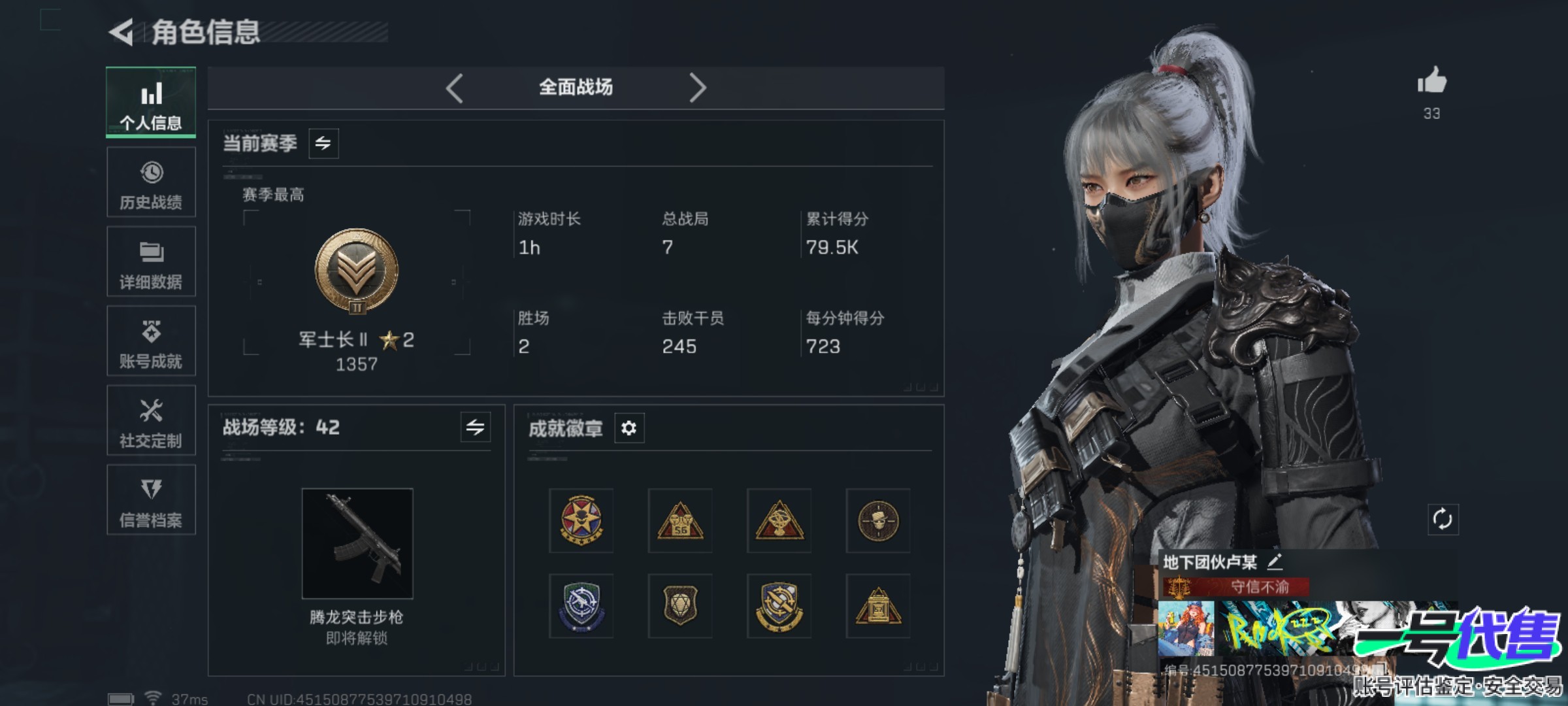Like the profile with the thumbs-up icon
This screenshot has height=706, width=1568.
pyautogui.click(x=1431, y=81)
